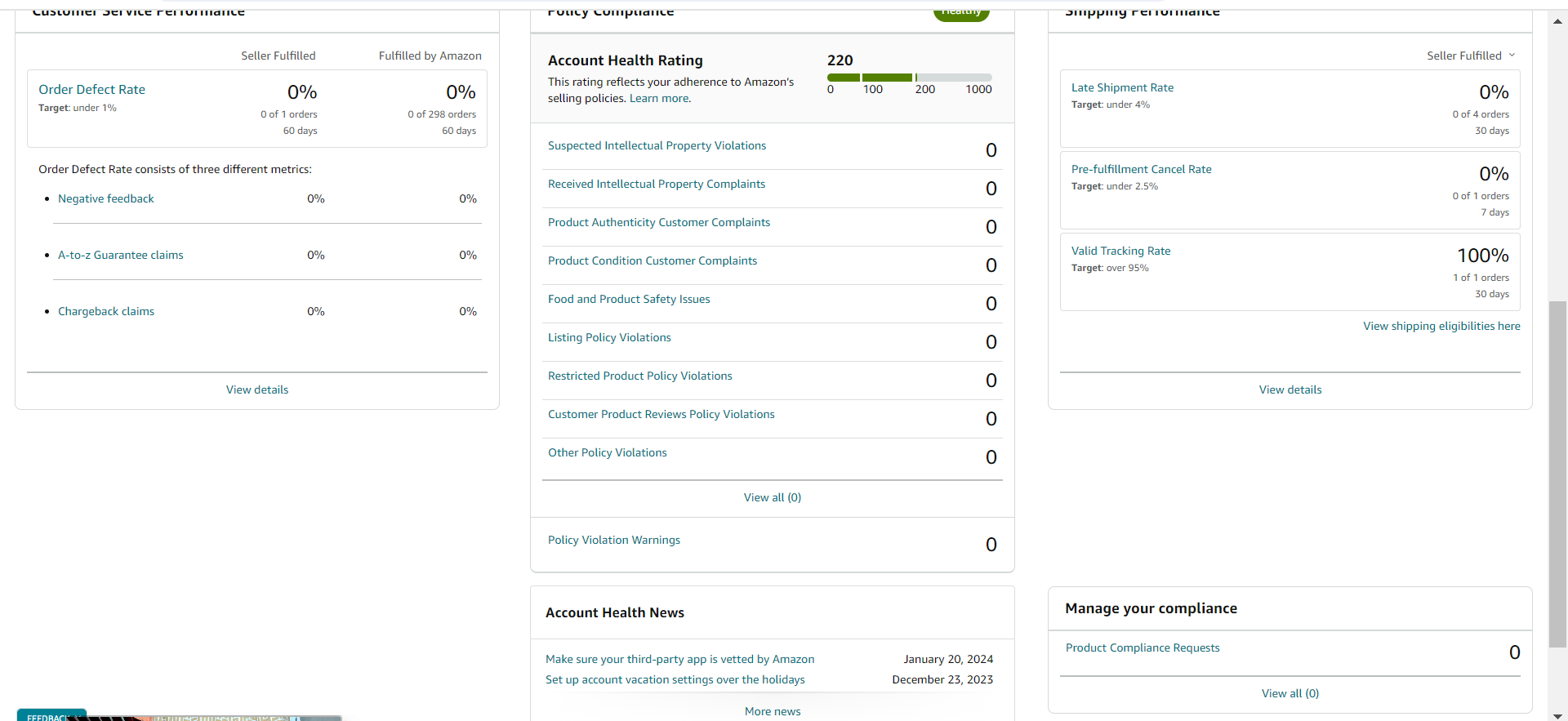This screenshot has height=721, width=1568.
Task: Open Other Policy Violations
Action: pyautogui.click(x=608, y=452)
